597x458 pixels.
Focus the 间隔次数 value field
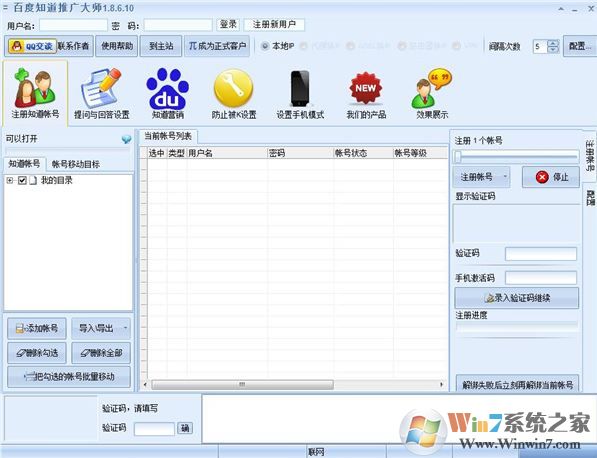[x=540, y=46]
